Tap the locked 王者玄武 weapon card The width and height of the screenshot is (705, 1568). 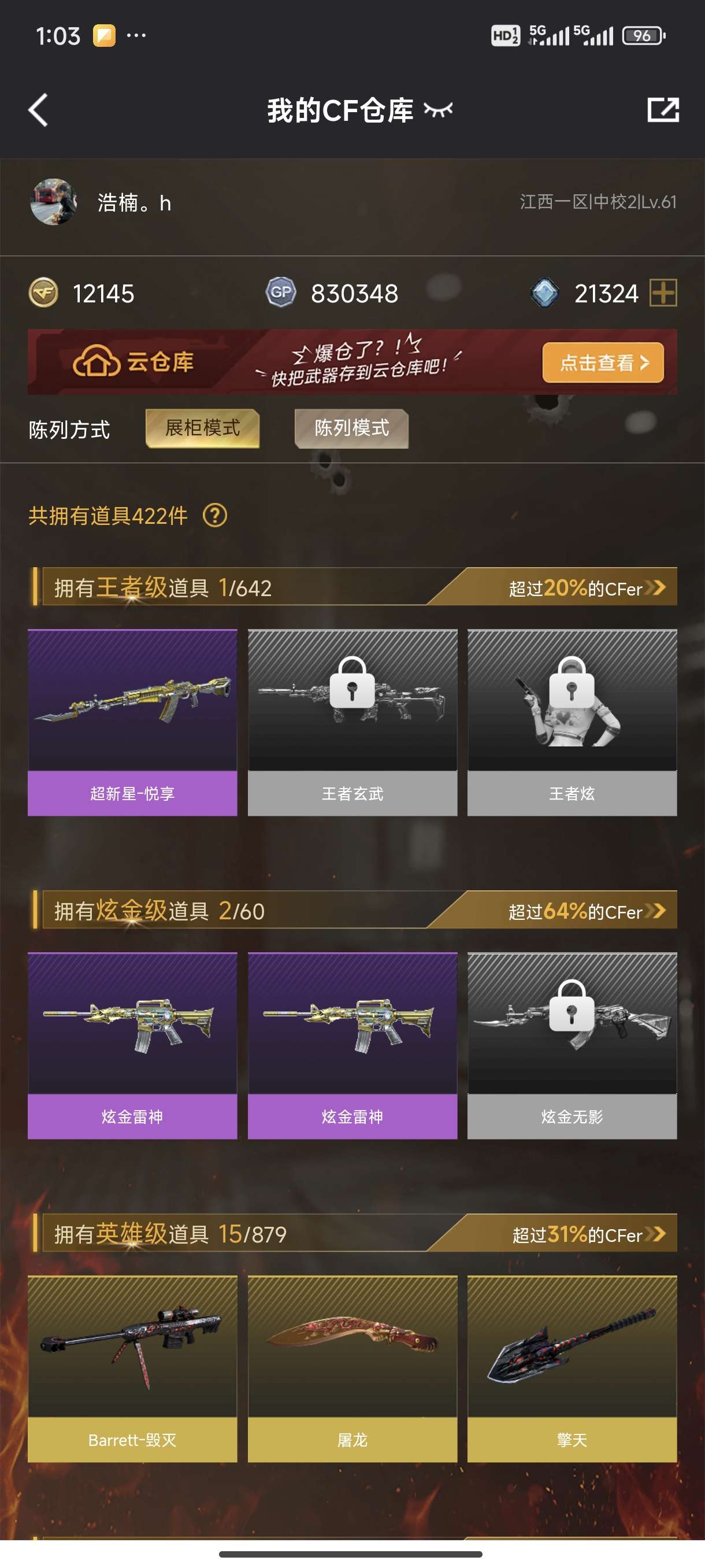353,723
